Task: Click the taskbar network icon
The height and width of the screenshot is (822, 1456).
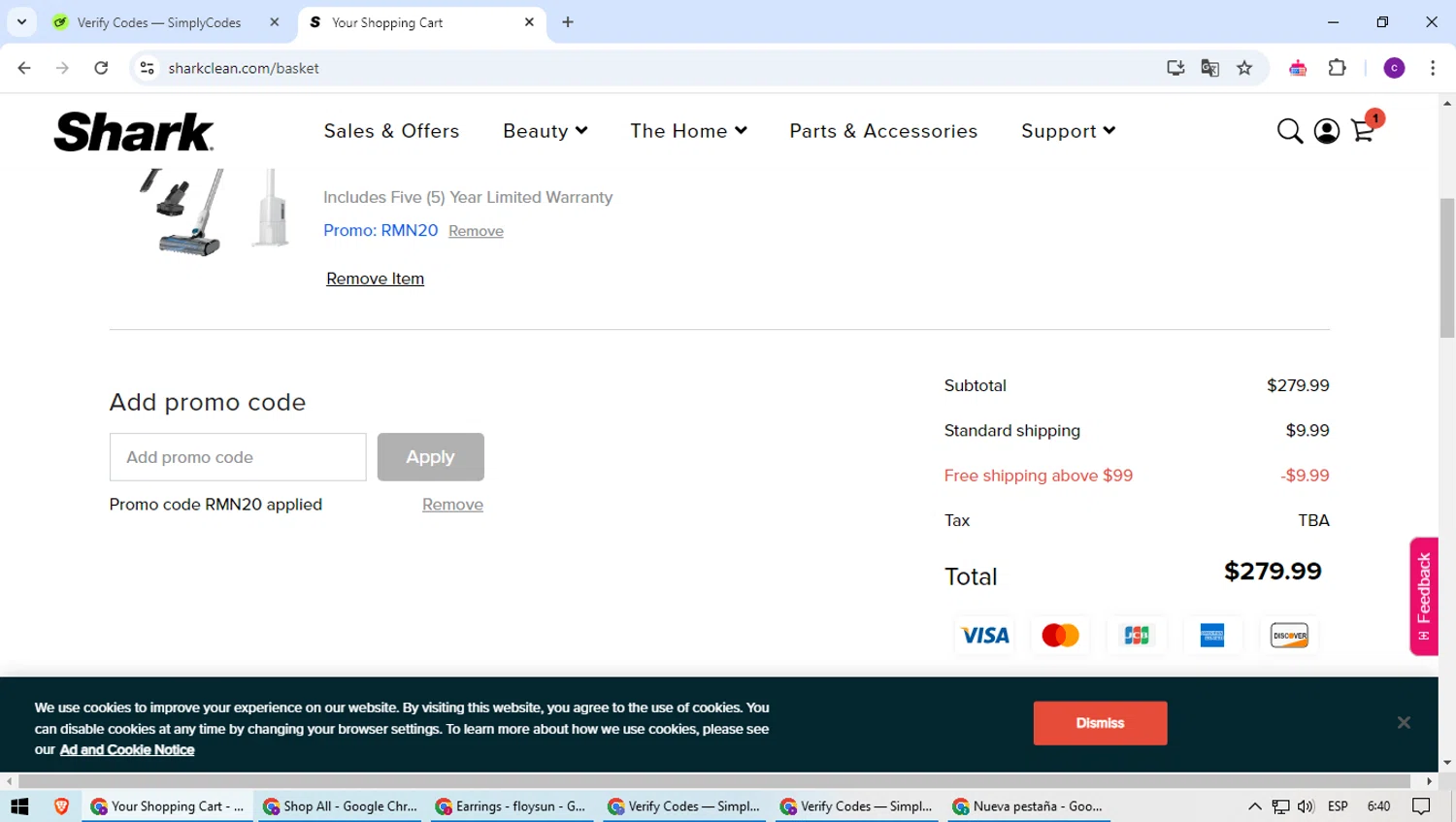Action: coord(1281,806)
